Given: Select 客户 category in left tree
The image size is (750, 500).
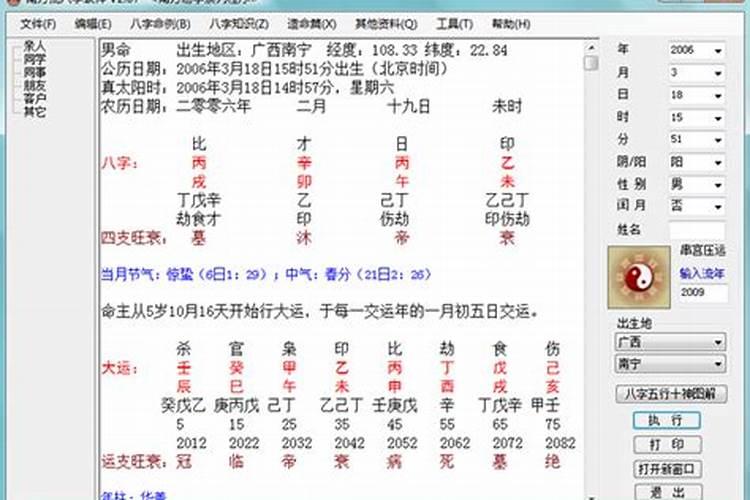Looking at the screenshot, I should coord(34,99).
